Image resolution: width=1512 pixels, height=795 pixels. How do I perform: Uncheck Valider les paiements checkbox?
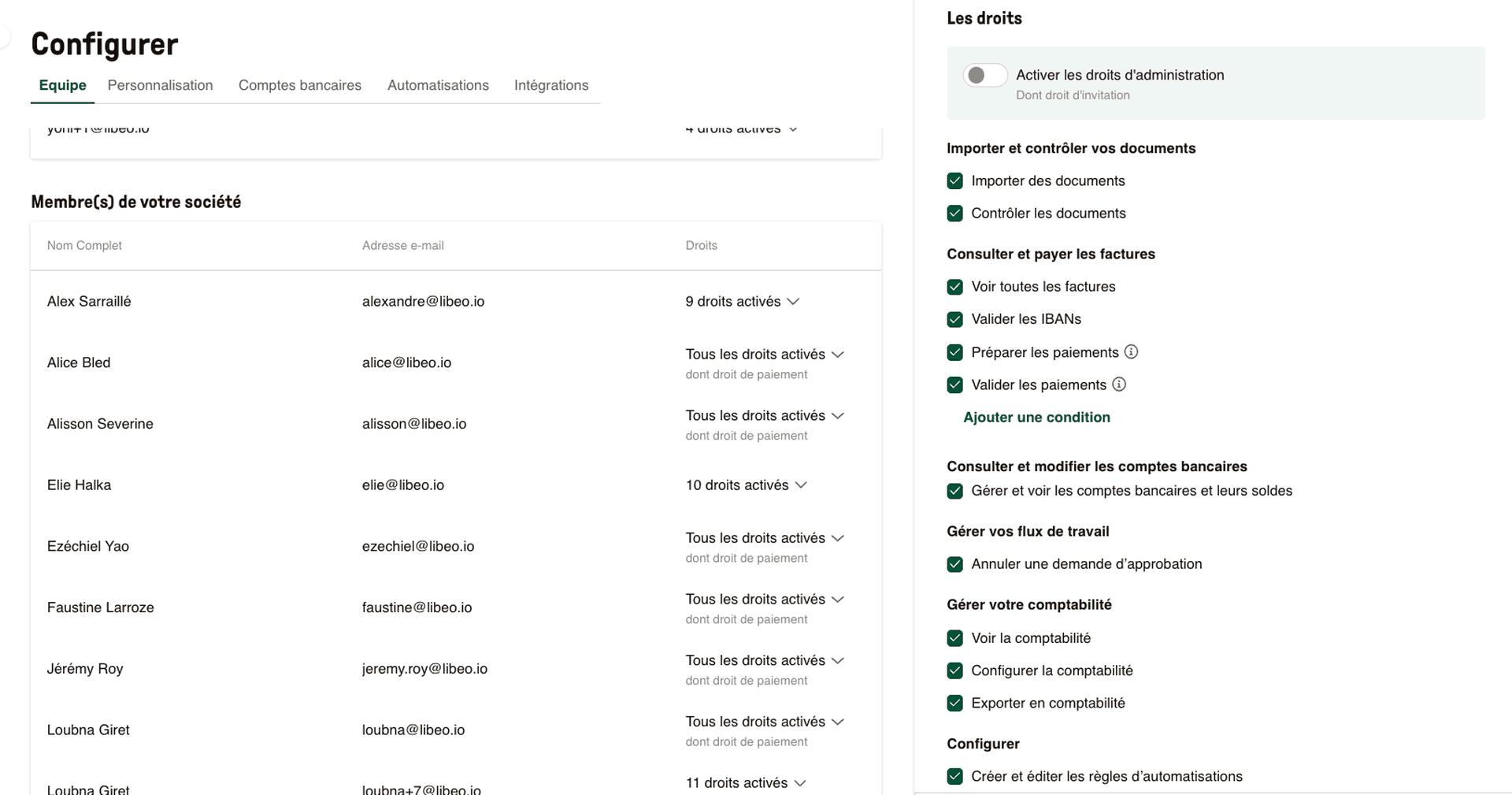click(955, 384)
